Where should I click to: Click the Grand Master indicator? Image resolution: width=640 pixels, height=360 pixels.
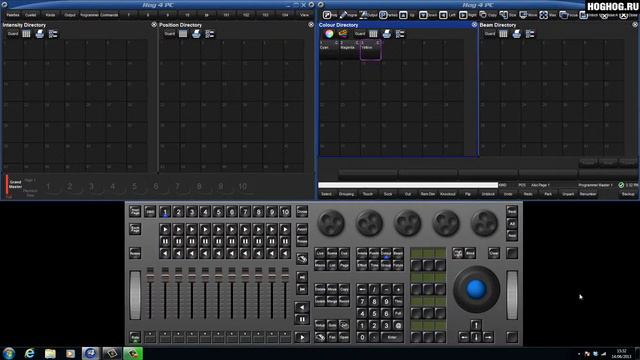coord(15,184)
